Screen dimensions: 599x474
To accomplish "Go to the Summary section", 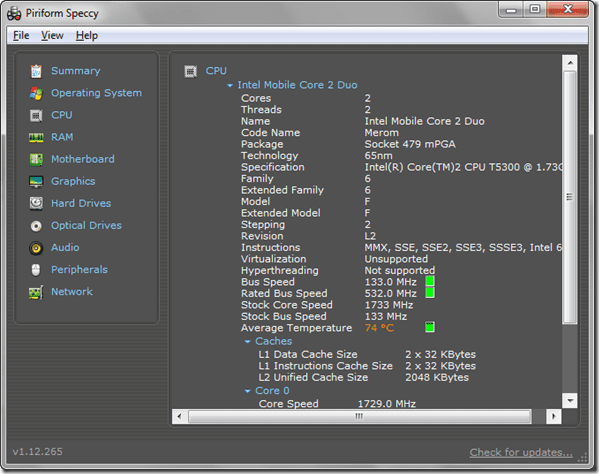I will (76, 71).
